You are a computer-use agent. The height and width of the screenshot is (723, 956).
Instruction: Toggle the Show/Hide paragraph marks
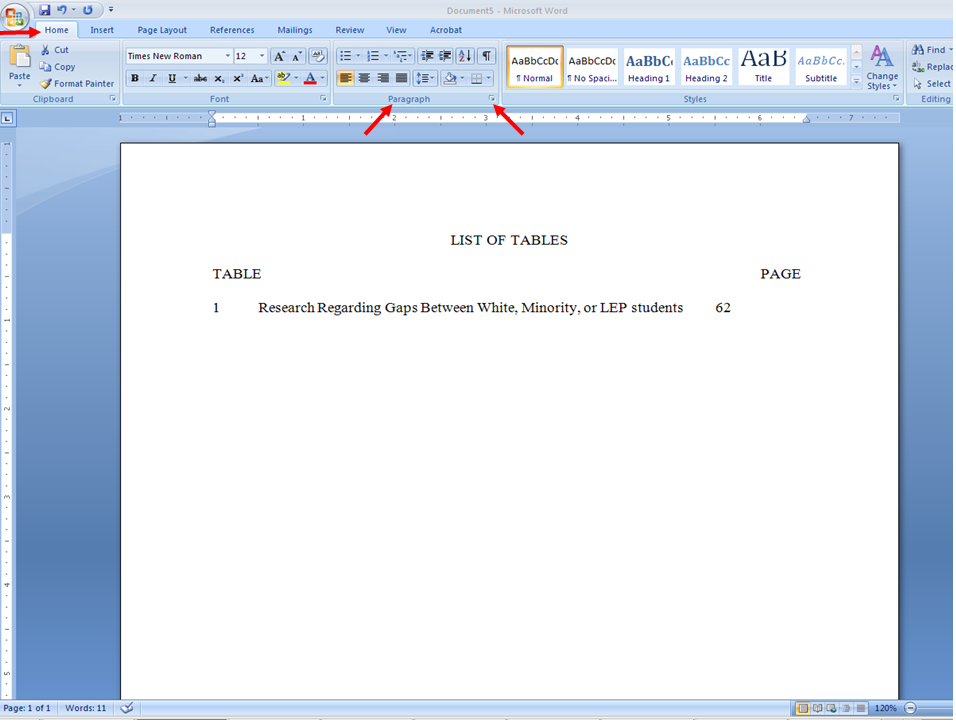click(x=484, y=55)
